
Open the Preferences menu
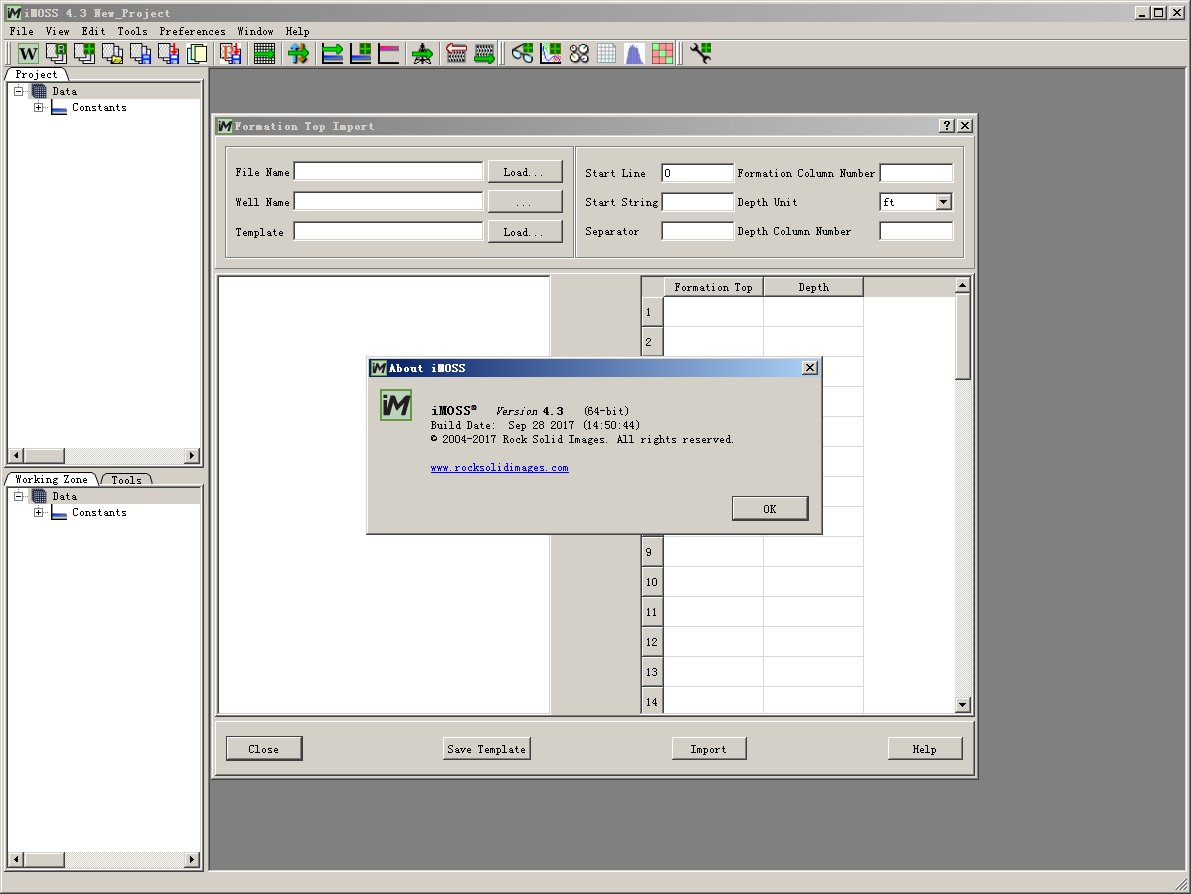pyautogui.click(x=192, y=31)
